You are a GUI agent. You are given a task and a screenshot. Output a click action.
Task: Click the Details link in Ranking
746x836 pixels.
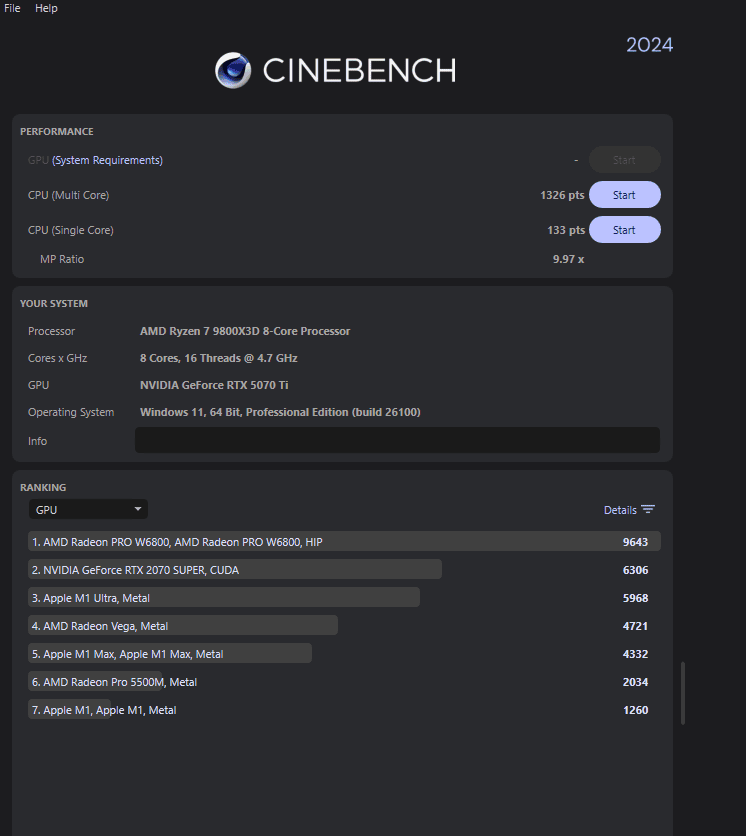[620, 510]
